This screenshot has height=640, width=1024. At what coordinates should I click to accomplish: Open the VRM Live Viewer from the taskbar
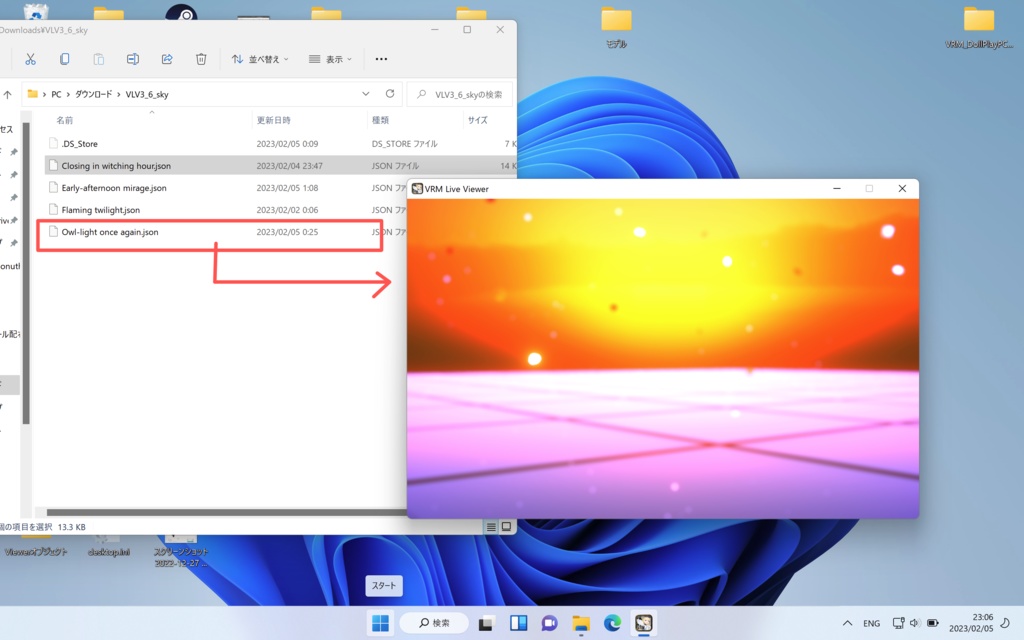point(643,622)
